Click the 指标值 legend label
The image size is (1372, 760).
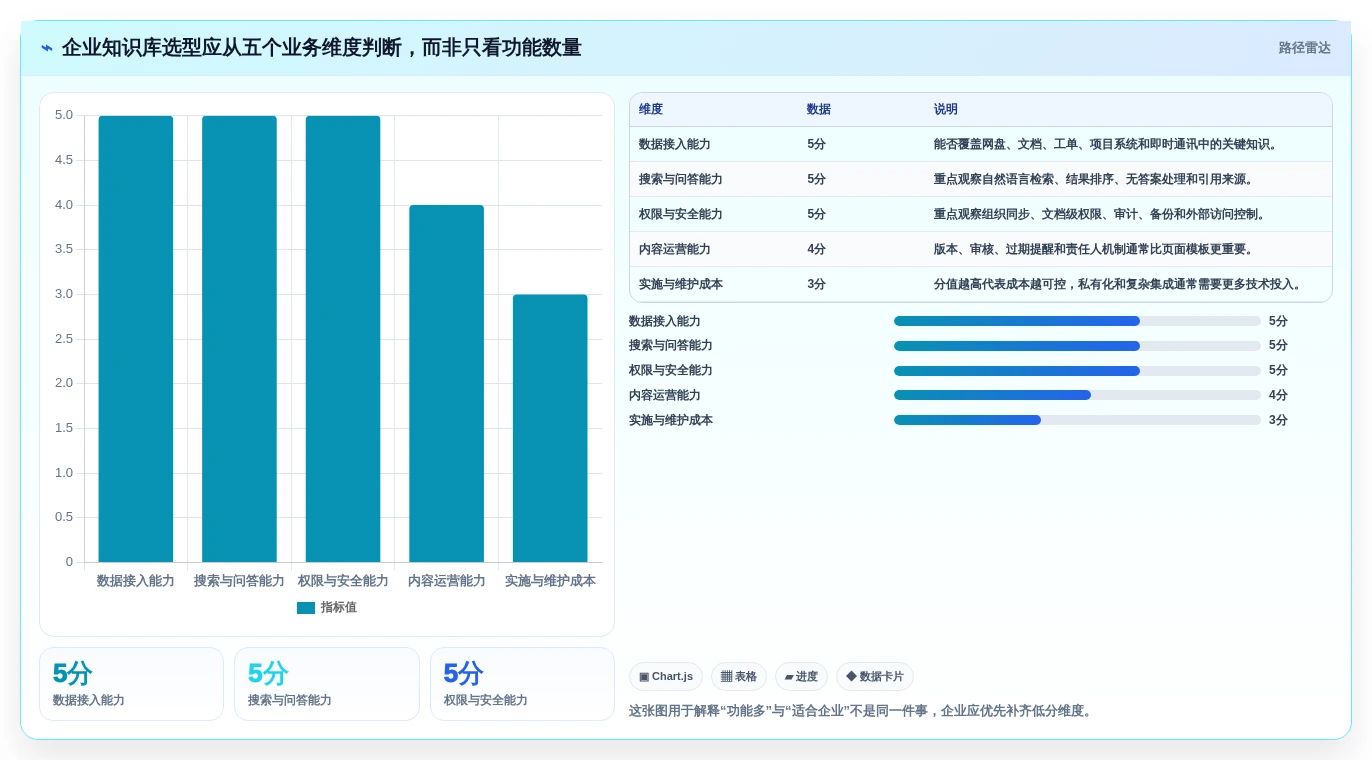tap(338, 608)
